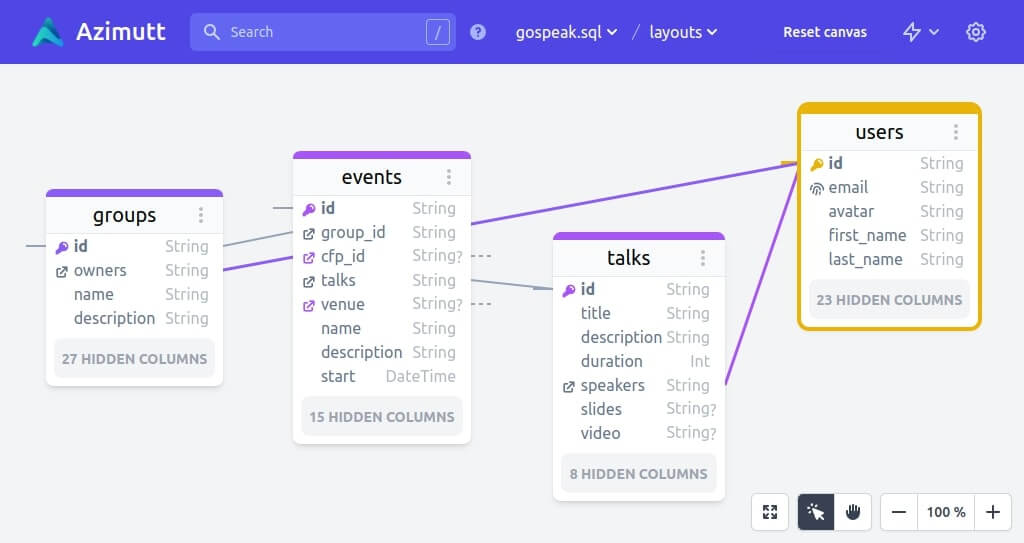Open the settings gear icon
This screenshot has height=543, width=1024.
pyautogui.click(x=976, y=32)
